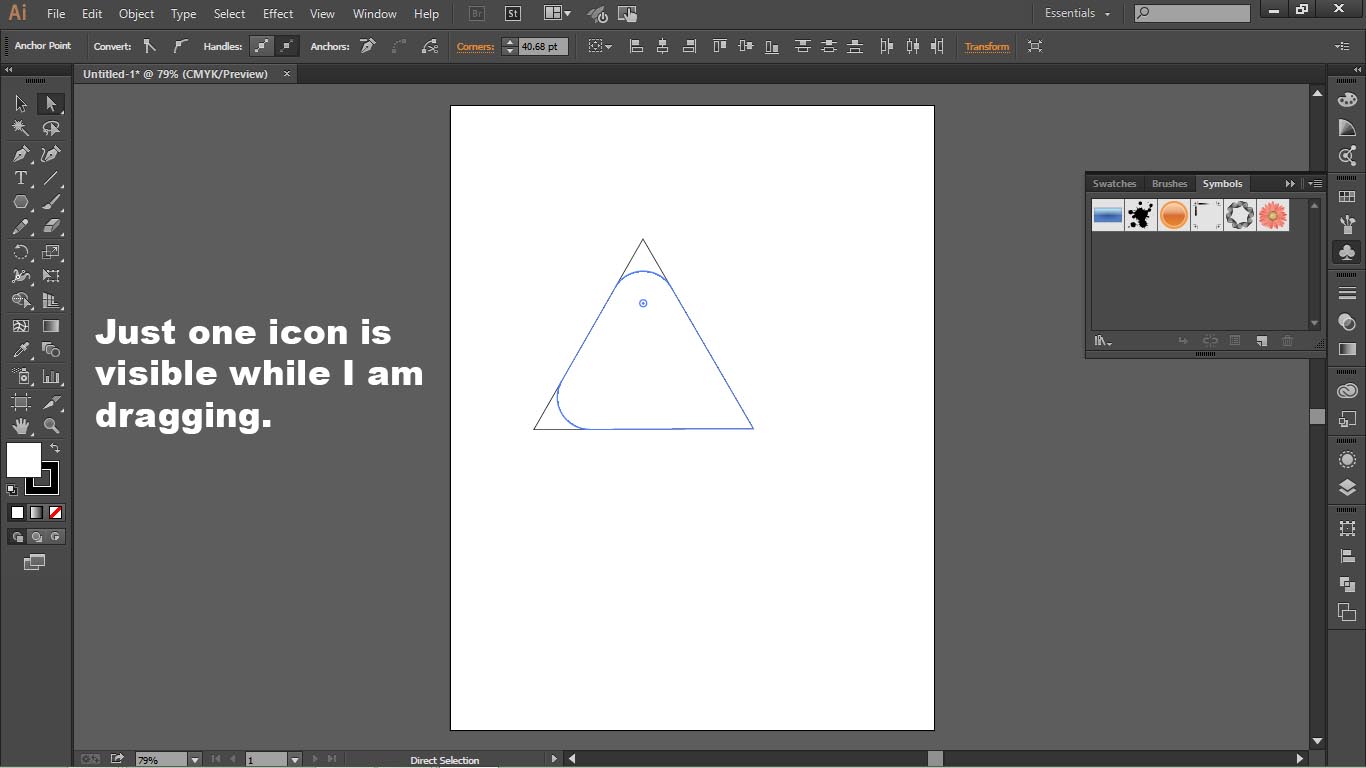Open the Symbols panel options menu
The width and height of the screenshot is (1366, 768).
(x=1315, y=184)
